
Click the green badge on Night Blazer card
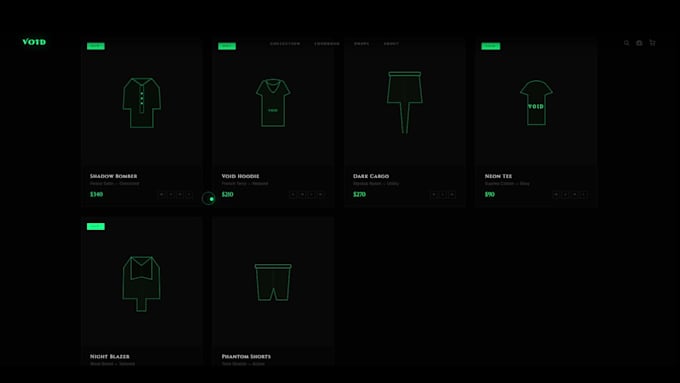[95, 226]
